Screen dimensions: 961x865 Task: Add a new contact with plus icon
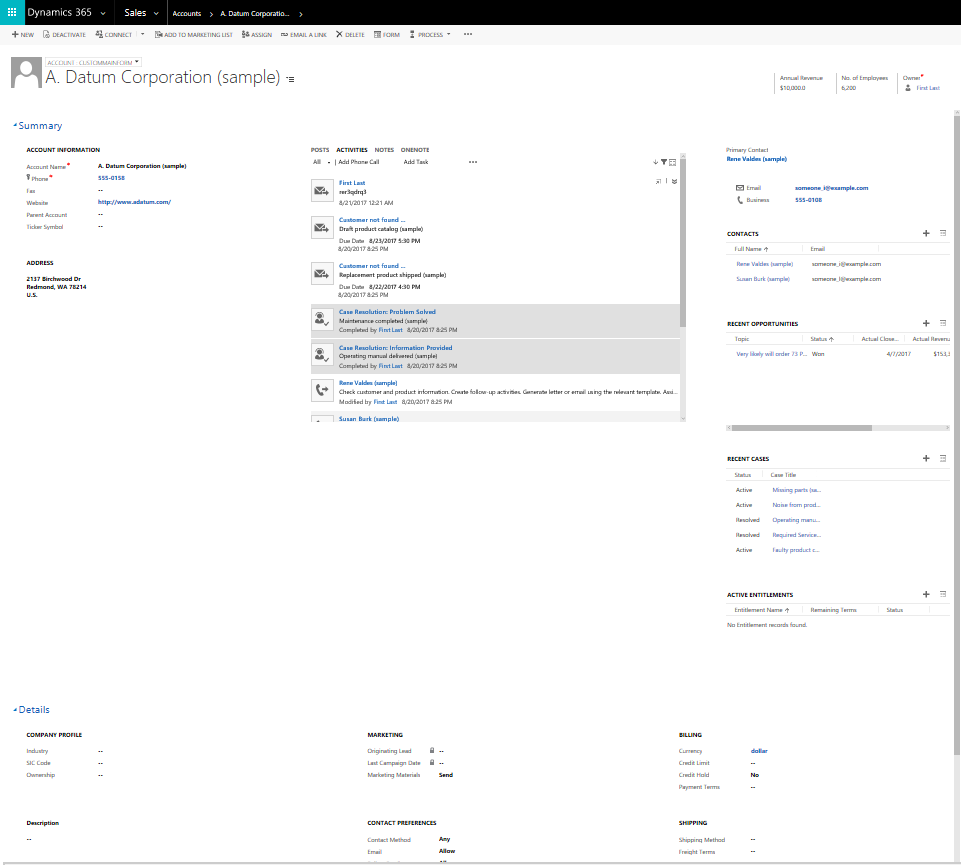click(x=926, y=233)
